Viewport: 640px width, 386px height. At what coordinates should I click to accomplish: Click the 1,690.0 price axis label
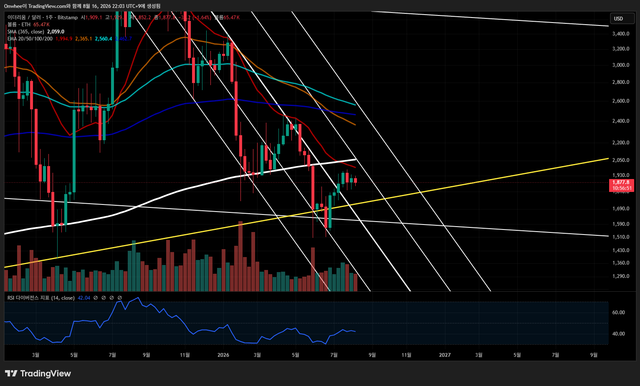(x=620, y=209)
